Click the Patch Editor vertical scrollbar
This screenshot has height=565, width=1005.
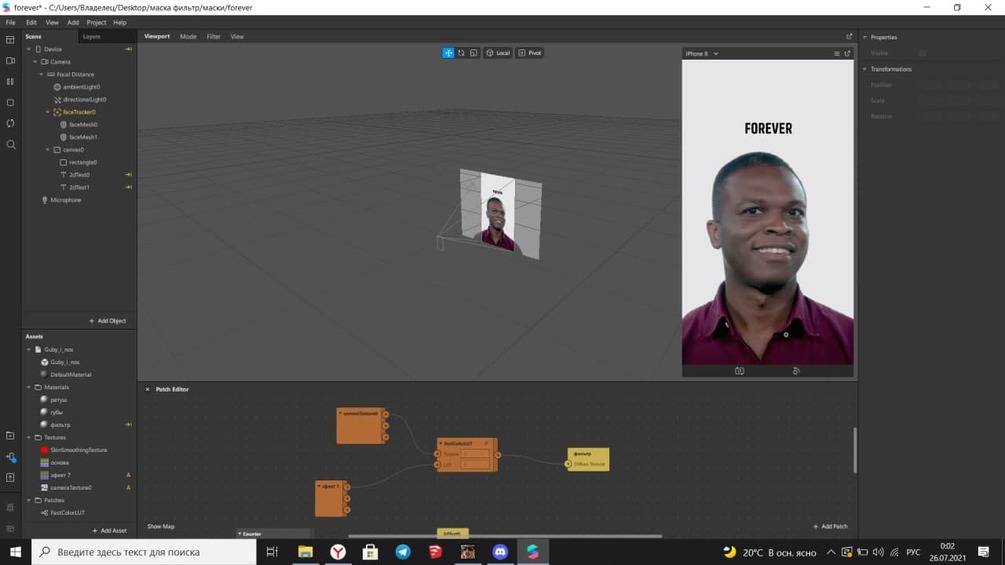point(855,450)
